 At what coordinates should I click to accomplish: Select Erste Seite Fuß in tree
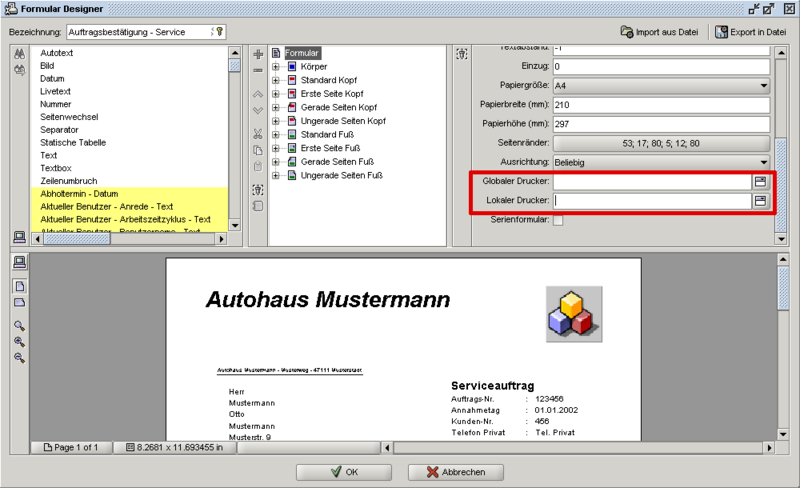(328, 148)
